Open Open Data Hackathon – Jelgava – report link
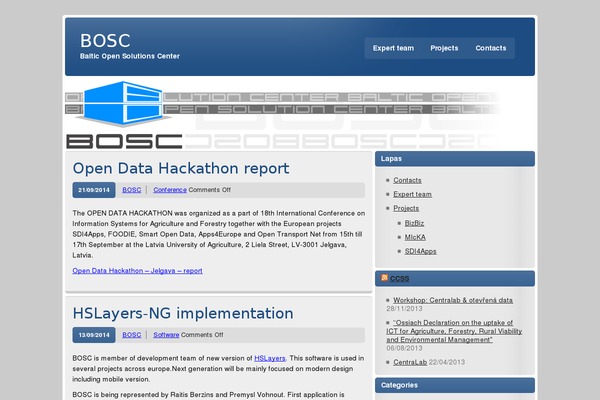The height and width of the screenshot is (400, 600). [x=137, y=271]
